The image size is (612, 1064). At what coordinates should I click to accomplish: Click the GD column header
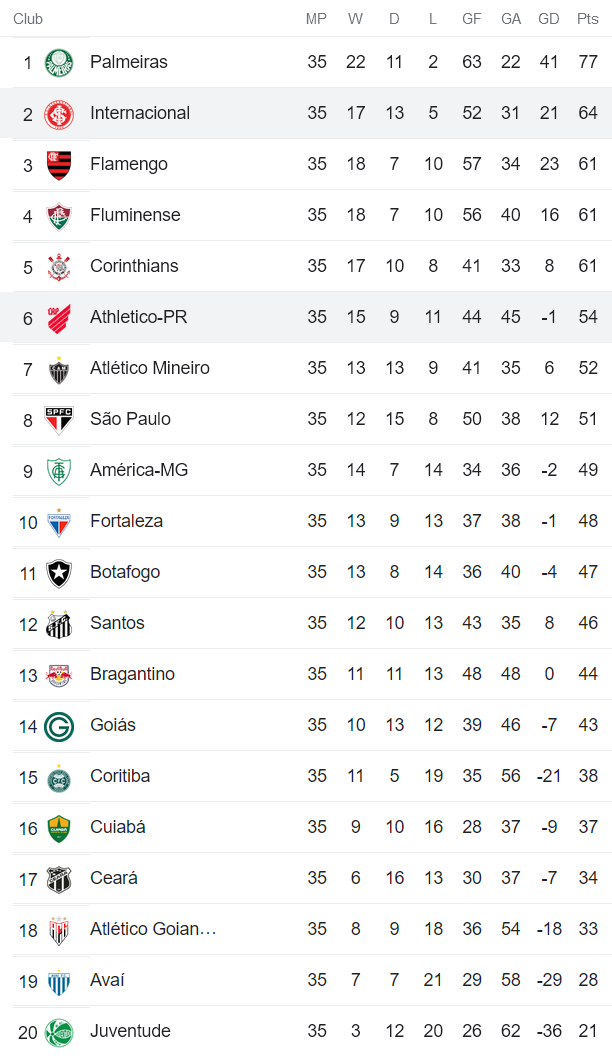(548, 19)
